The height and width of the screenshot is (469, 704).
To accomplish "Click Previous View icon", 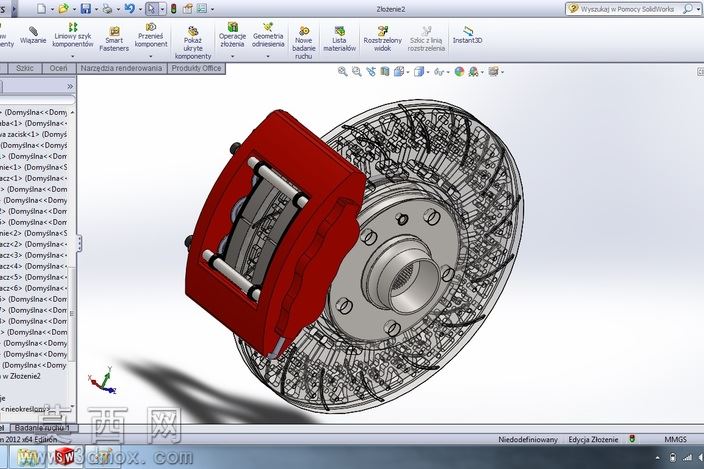I will pyautogui.click(x=371, y=71).
